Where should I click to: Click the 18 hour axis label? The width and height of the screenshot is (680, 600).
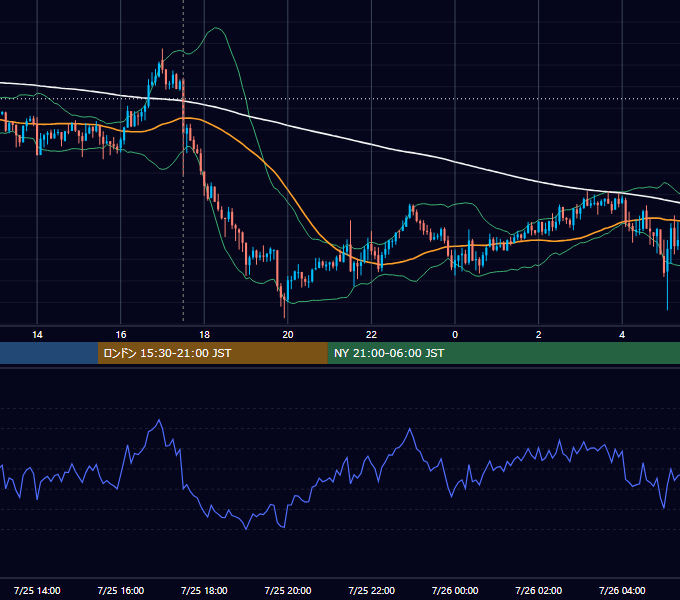(204, 335)
